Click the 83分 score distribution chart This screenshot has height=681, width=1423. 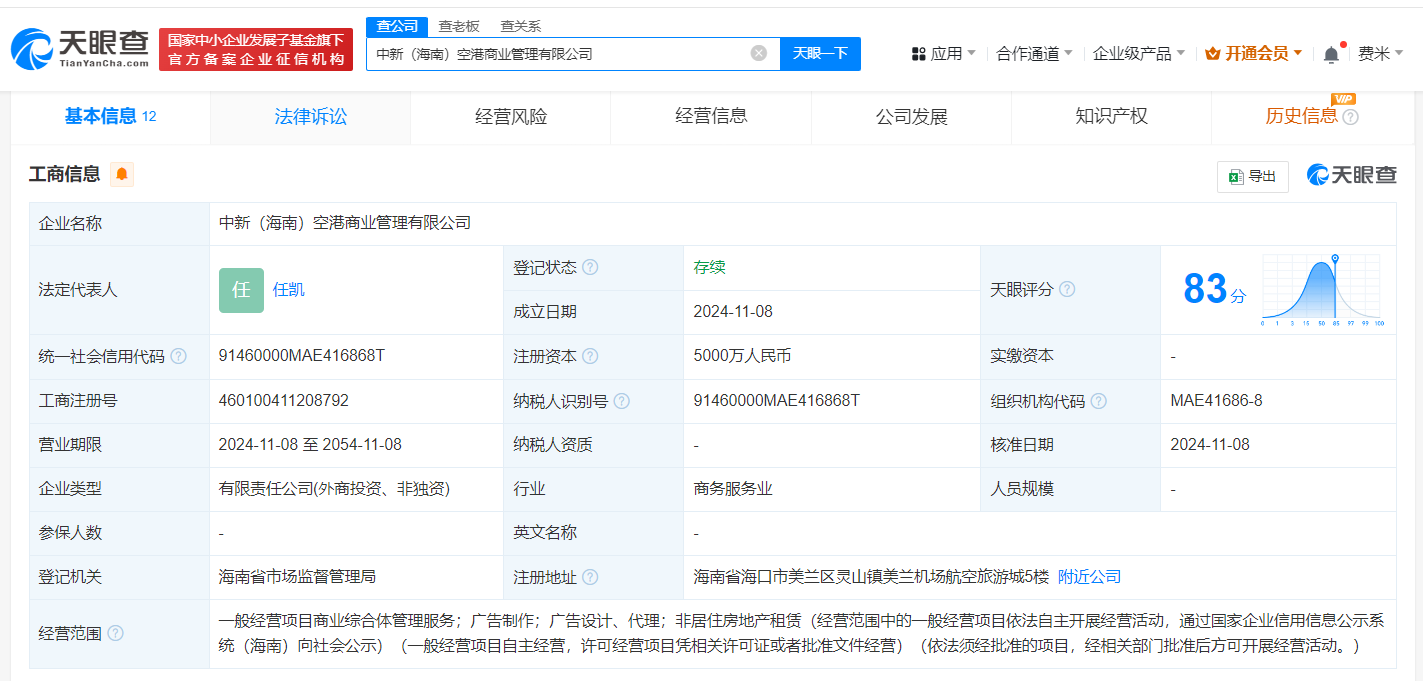(1320, 290)
